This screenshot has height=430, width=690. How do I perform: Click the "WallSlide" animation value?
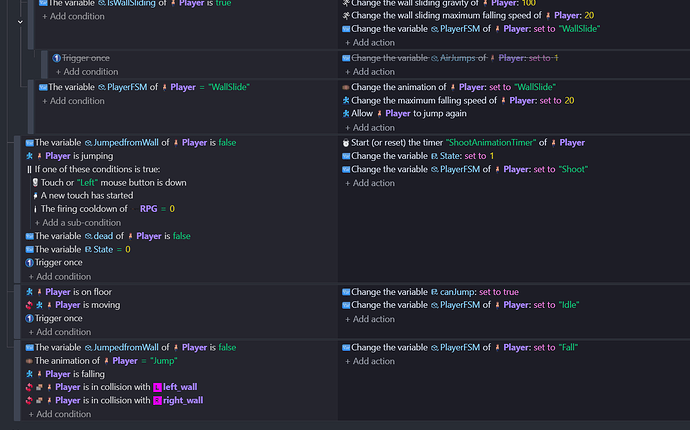click(x=535, y=87)
